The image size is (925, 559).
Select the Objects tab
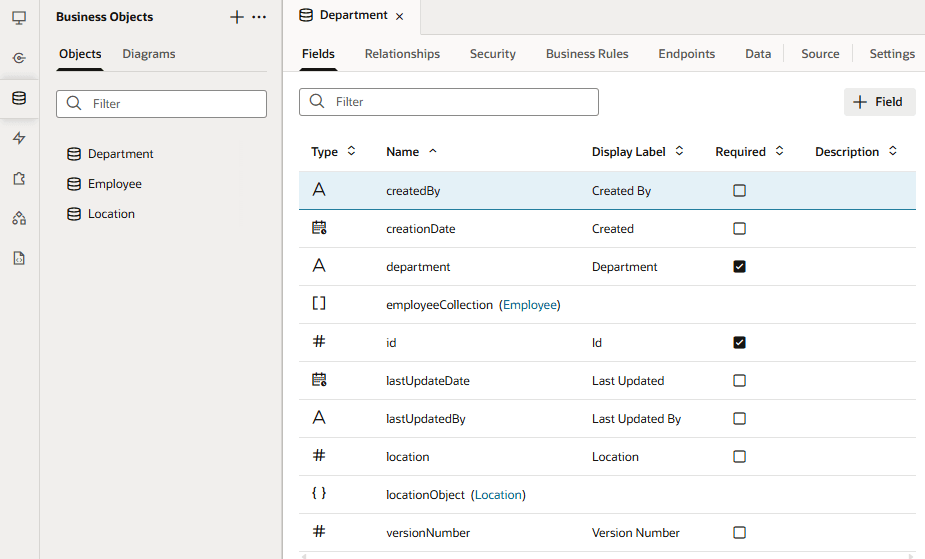pyautogui.click(x=80, y=54)
